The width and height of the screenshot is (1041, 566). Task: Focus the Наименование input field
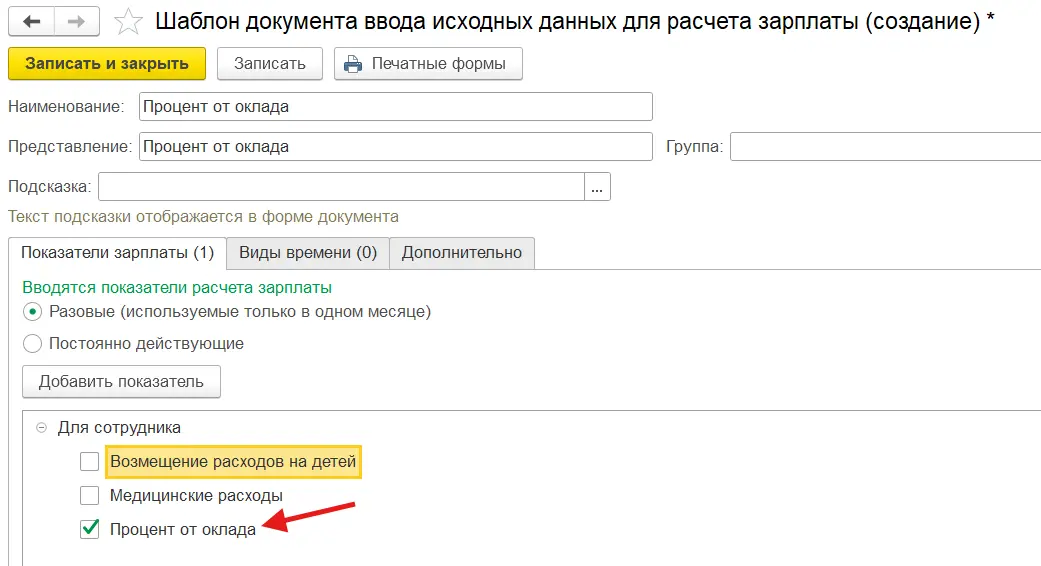coord(395,107)
